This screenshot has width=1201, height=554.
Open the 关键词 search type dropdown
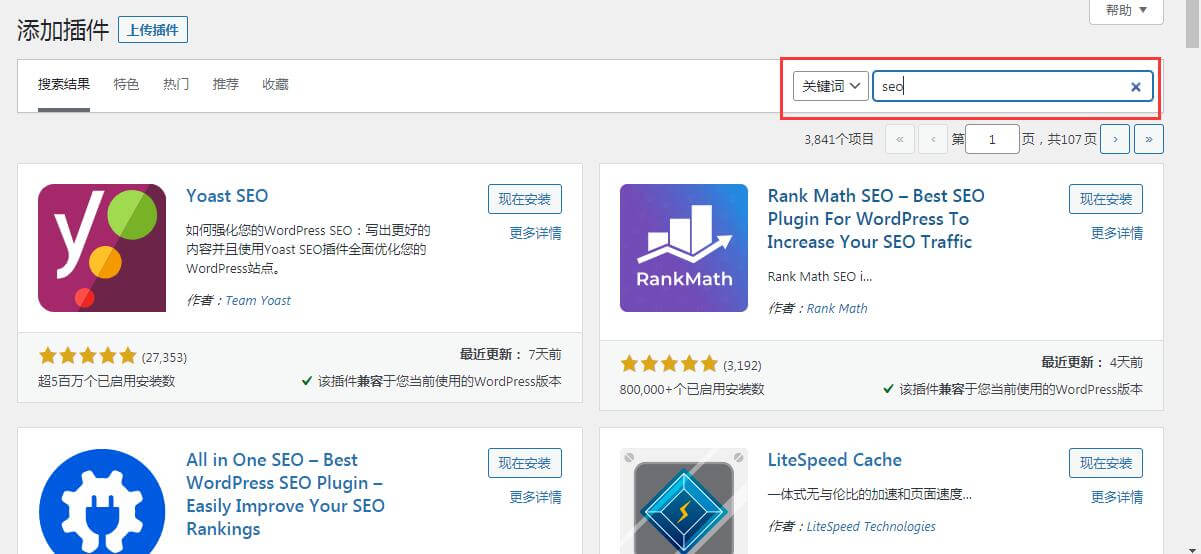[831, 86]
